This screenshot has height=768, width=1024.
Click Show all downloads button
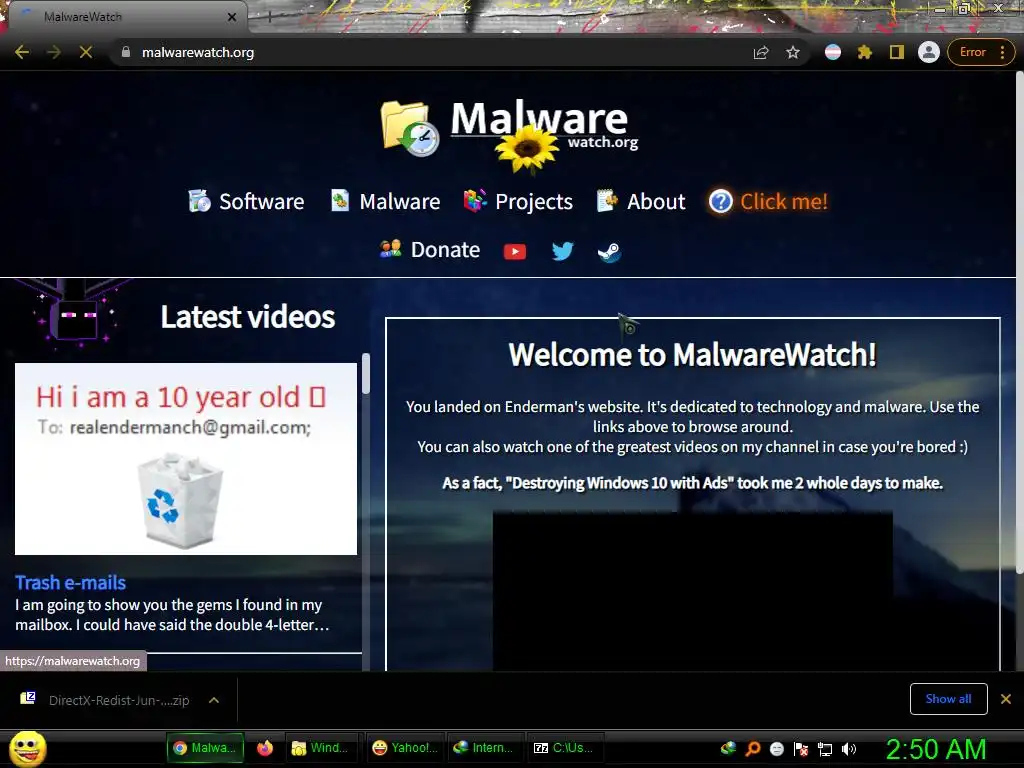[x=948, y=699]
